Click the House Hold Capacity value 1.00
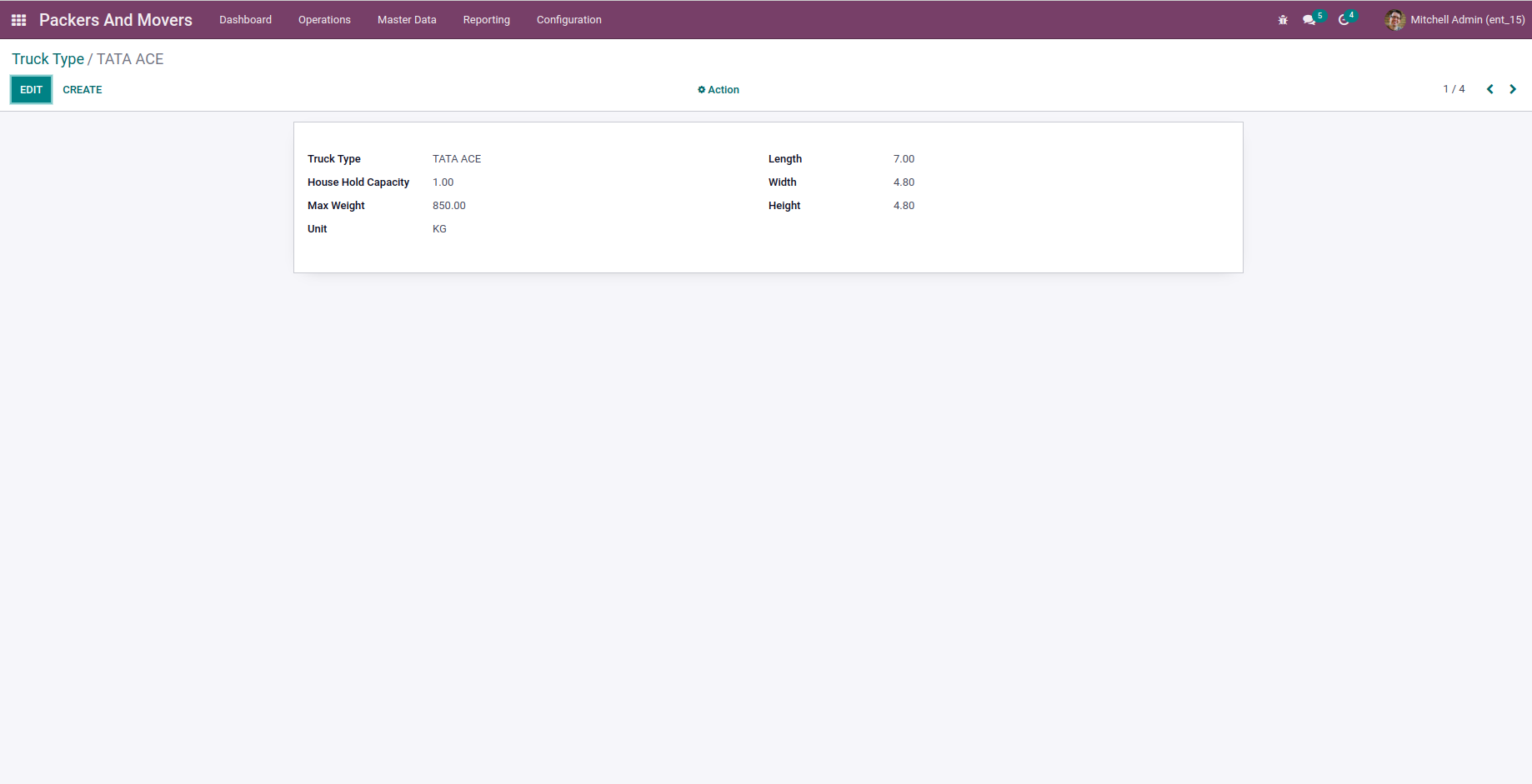This screenshot has height=784, width=1532. coord(443,182)
